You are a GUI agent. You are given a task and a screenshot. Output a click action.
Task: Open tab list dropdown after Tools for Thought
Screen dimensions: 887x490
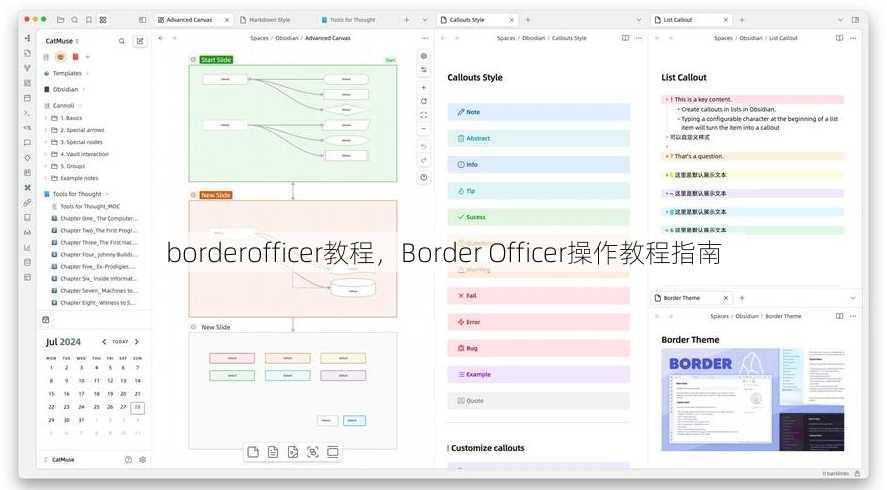(425, 20)
